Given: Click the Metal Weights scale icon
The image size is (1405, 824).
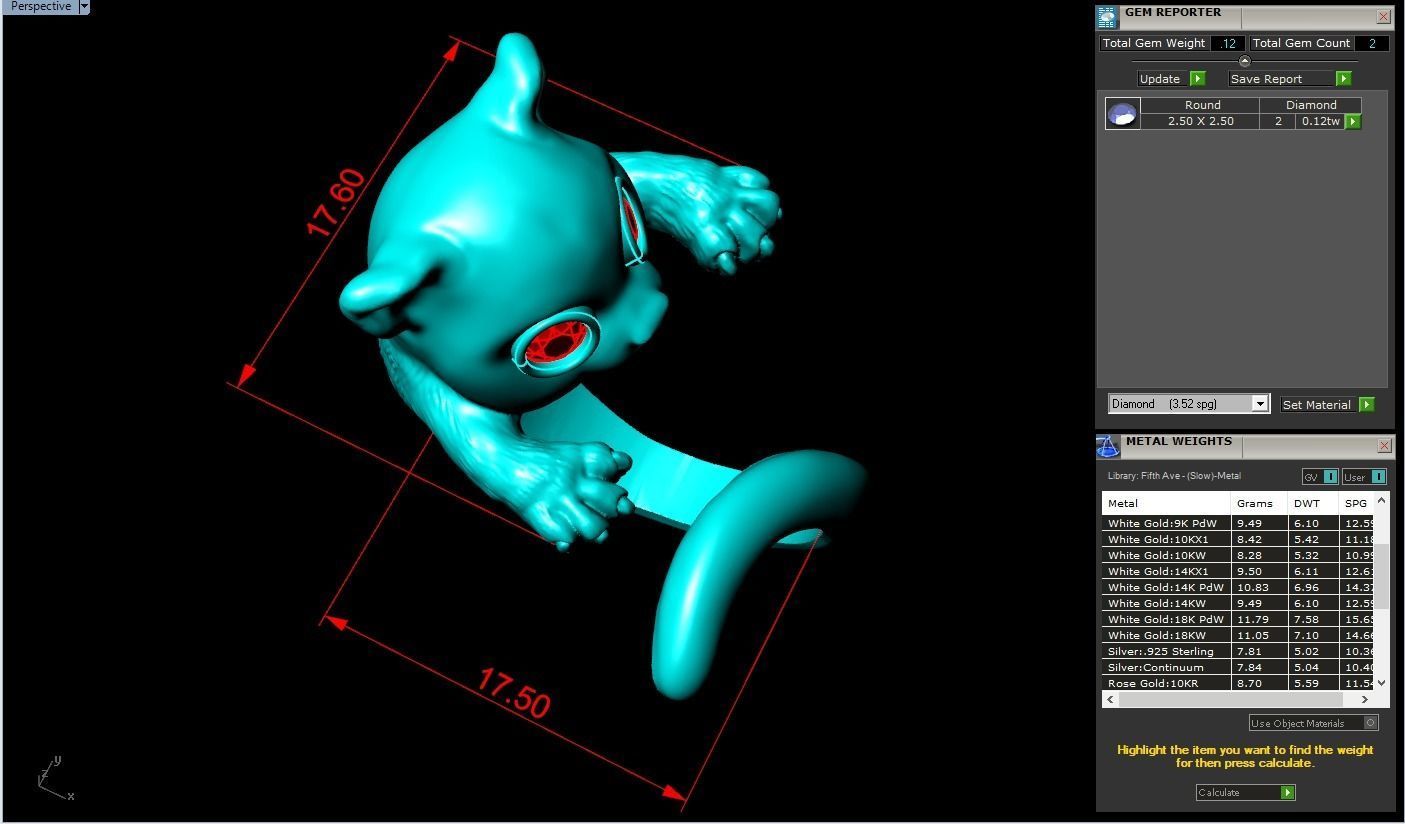Looking at the screenshot, I should click(x=1107, y=446).
